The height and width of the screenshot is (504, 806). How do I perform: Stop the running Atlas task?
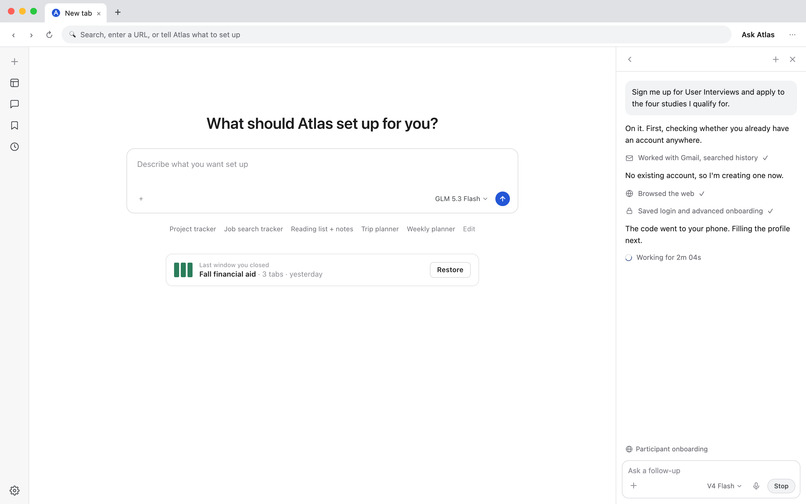tap(781, 485)
